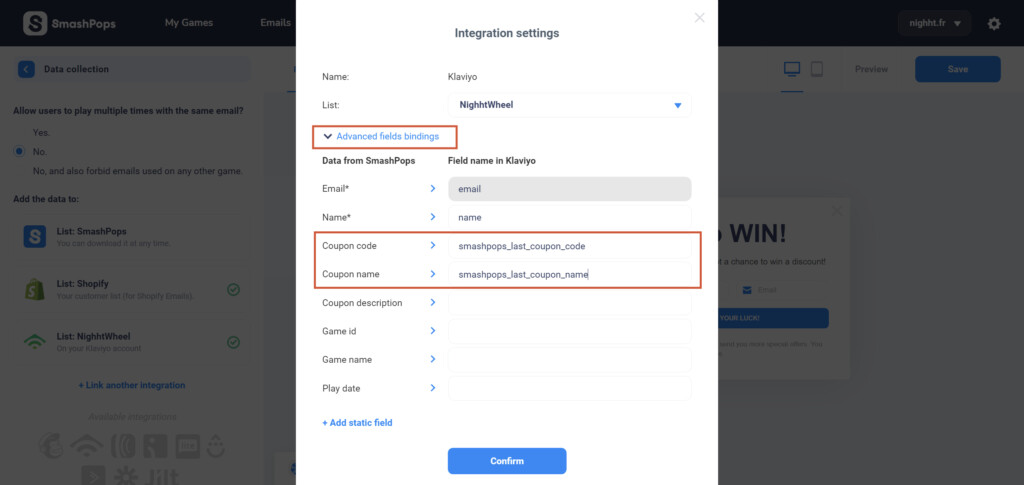Screen dimensions: 1024x485
Task: Click the Game name input field
Action: (569, 360)
